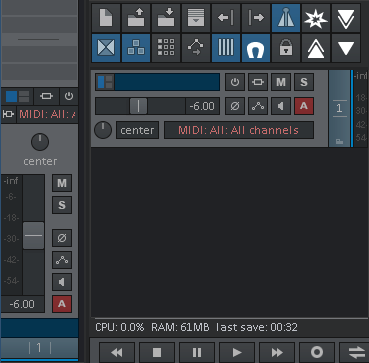Toggle ripple editing grid icon

[x=166, y=48]
